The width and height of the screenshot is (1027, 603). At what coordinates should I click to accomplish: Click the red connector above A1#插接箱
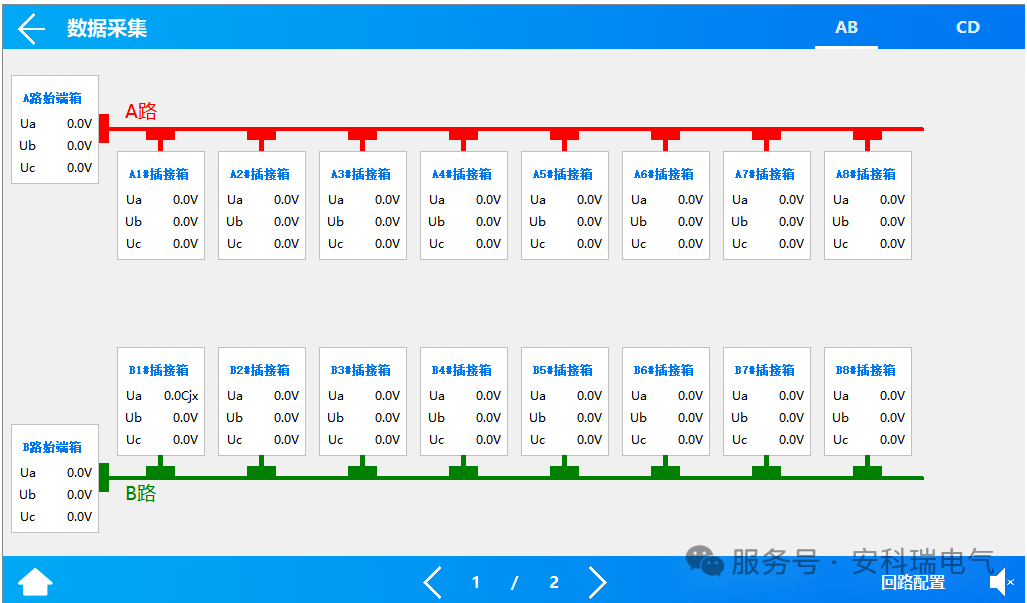[x=160, y=139]
